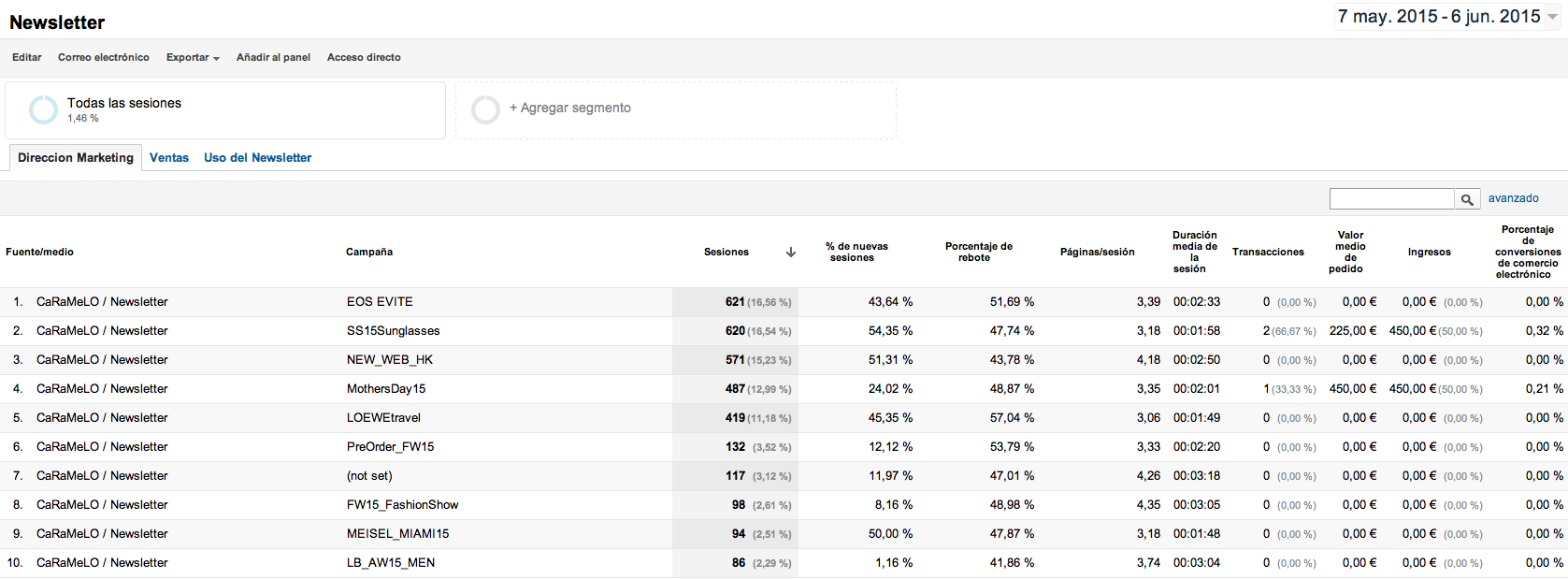Click session duration 00:03:18 for (not set)
The image size is (1568, 579).
click(1197, 476)
